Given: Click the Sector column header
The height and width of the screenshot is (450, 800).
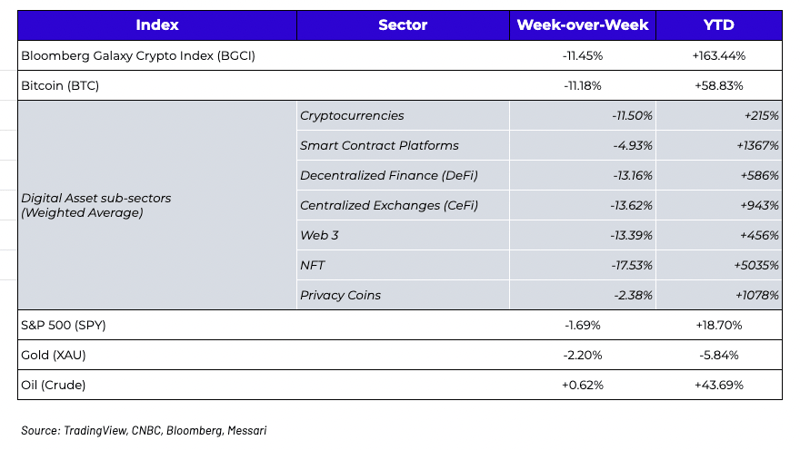Looking at the screenshot, I should point(402,25).
